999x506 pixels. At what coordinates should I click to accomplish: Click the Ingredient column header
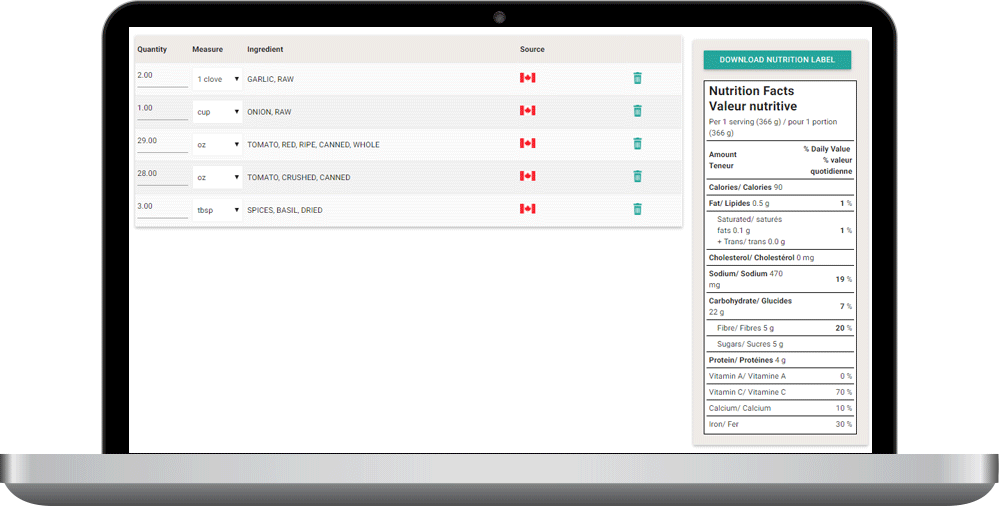[265, 49]
